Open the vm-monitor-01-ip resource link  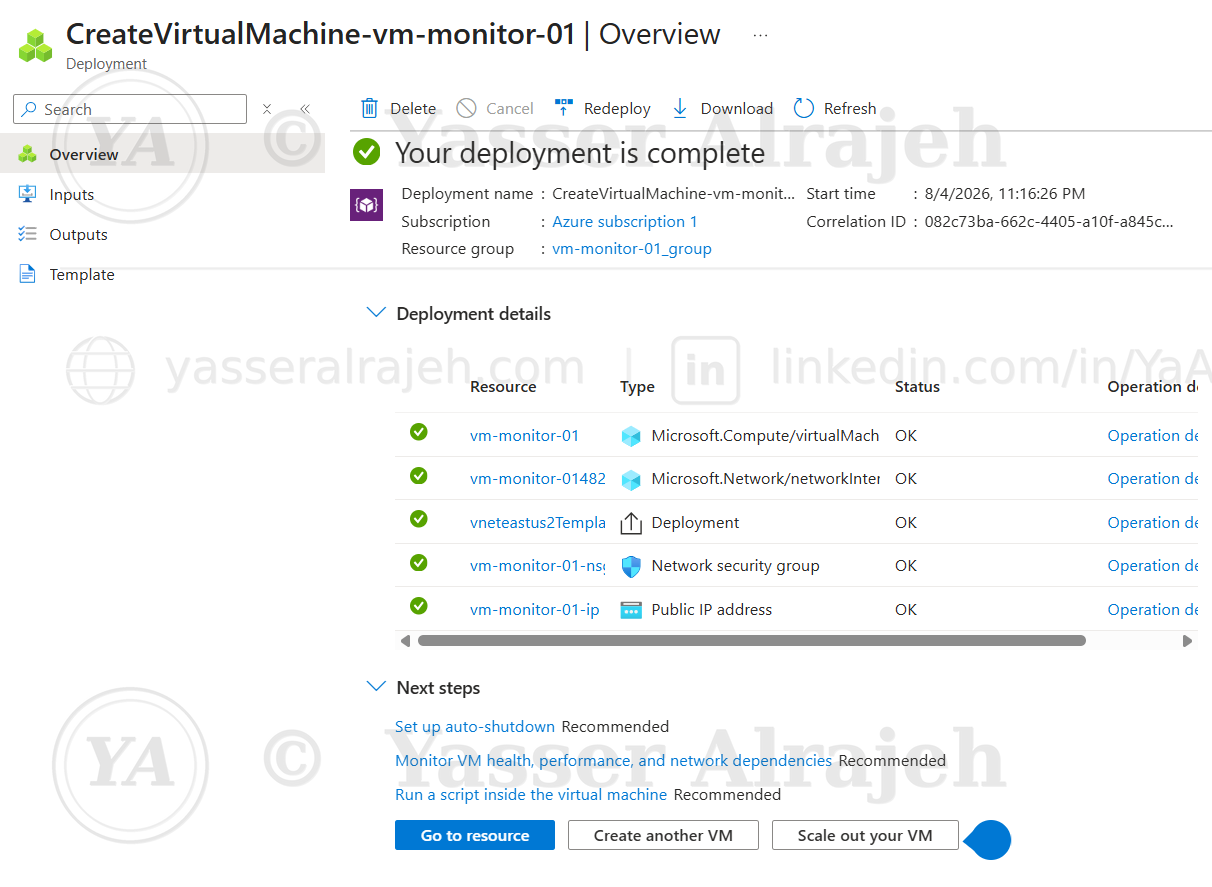pyautogui.click(x=535, y=610)
